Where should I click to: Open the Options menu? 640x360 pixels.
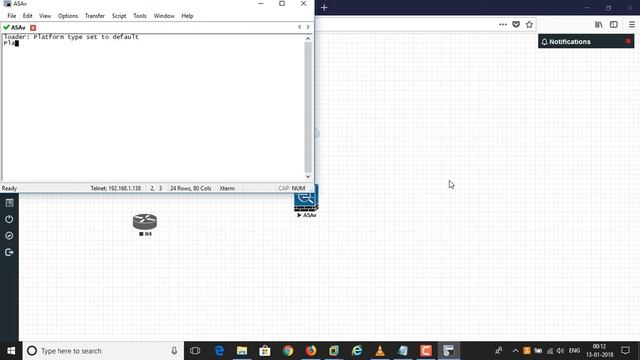click(68, 16)
